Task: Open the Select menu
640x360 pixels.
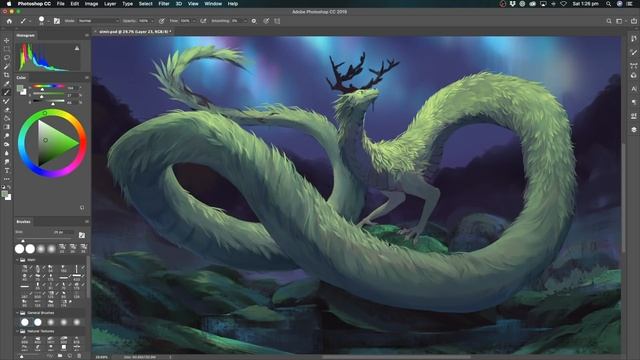Action: pos(145,4)
